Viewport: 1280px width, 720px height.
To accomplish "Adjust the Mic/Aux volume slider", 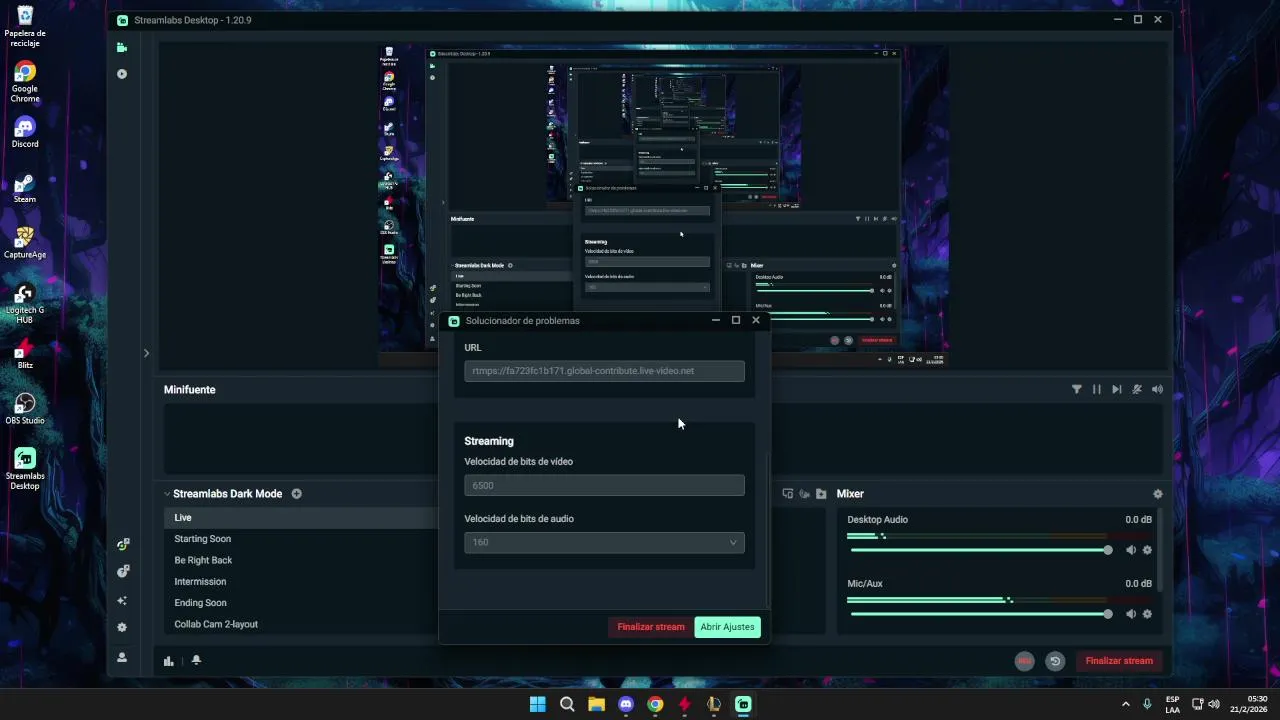I will point(979,614).
